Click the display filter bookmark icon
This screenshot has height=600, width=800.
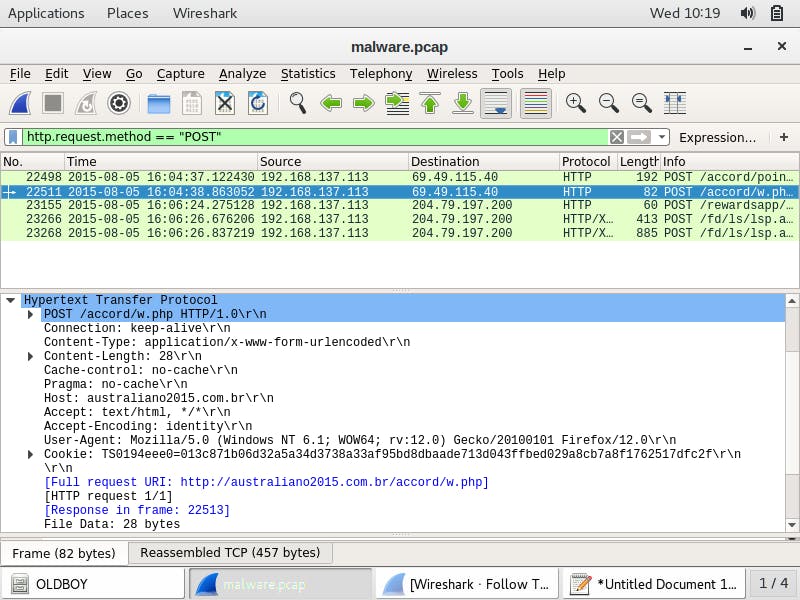pos(13,137)
